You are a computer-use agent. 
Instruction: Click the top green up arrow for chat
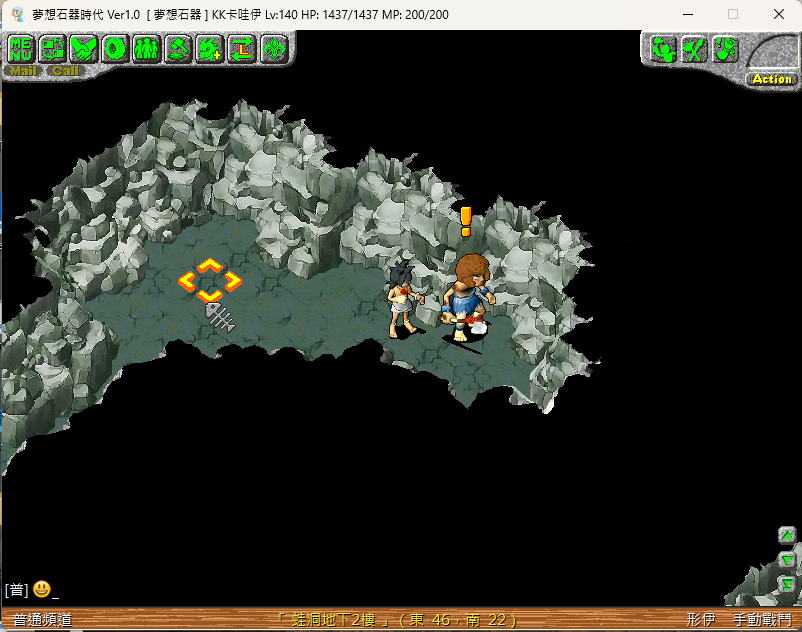pos(787,536)
